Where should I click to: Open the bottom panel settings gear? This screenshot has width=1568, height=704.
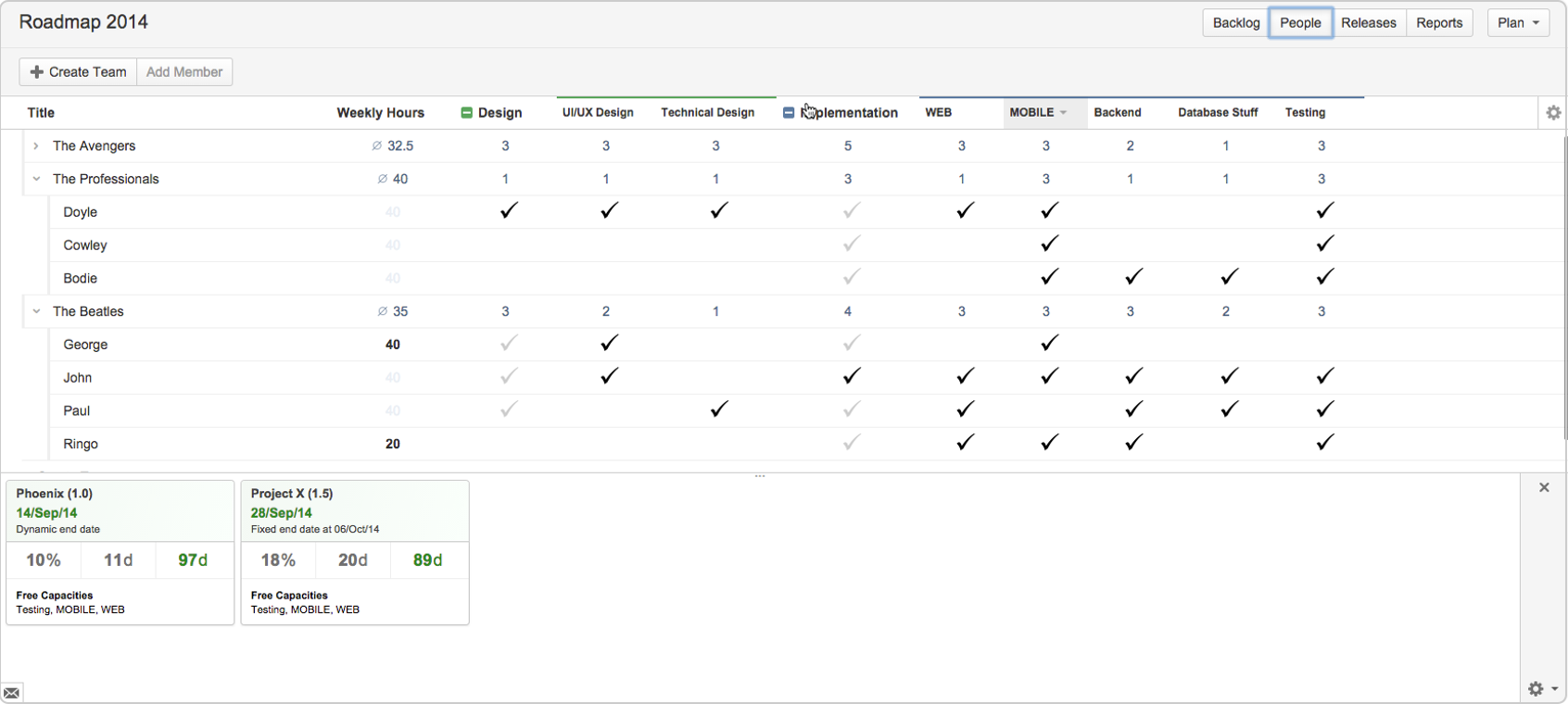tap(1536, 688)
